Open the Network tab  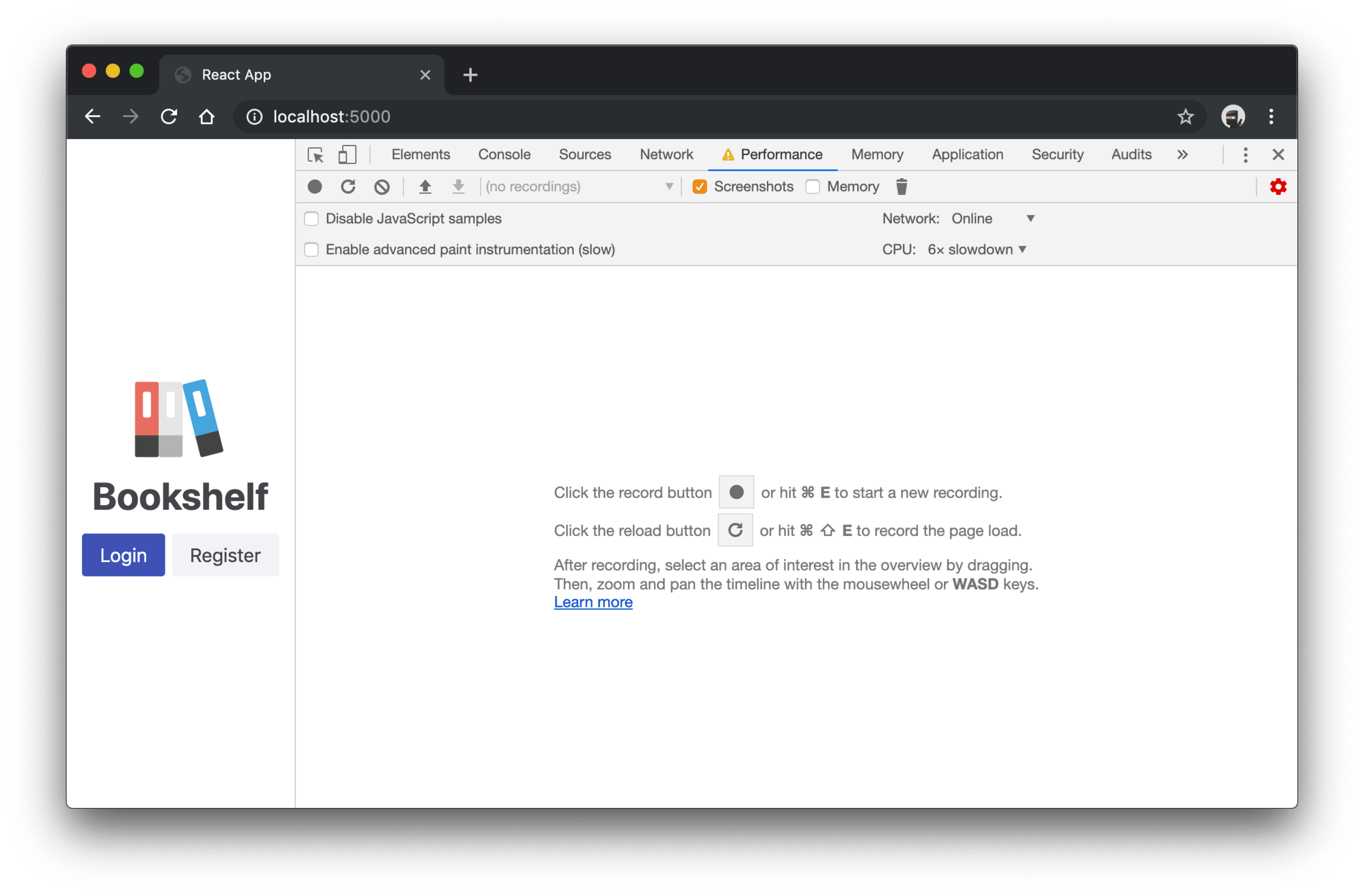667,155
